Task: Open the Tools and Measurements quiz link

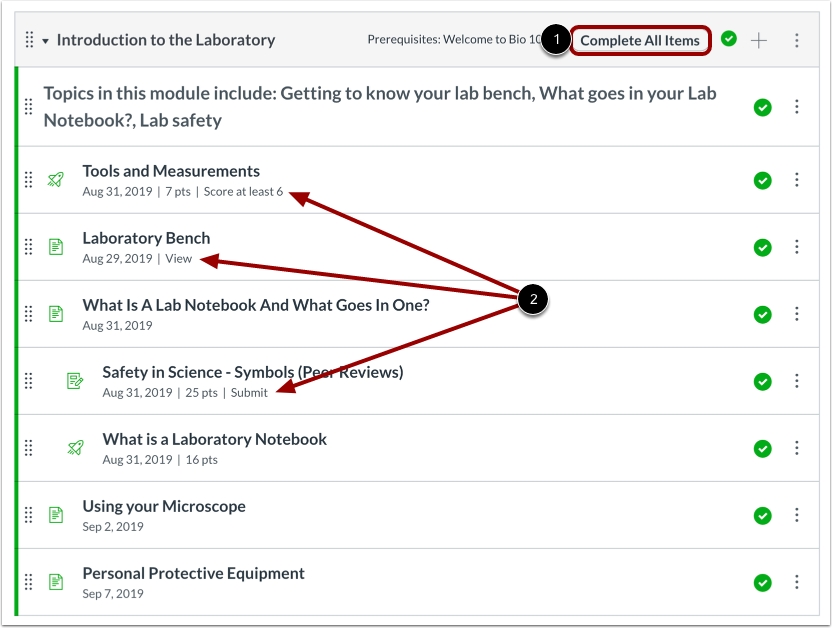Action: [171, 171]
